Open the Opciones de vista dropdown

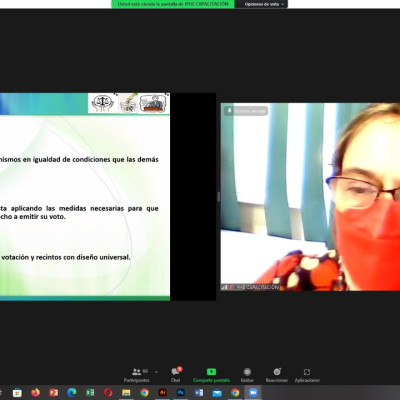pyautogui.click(x=261, y=4)
